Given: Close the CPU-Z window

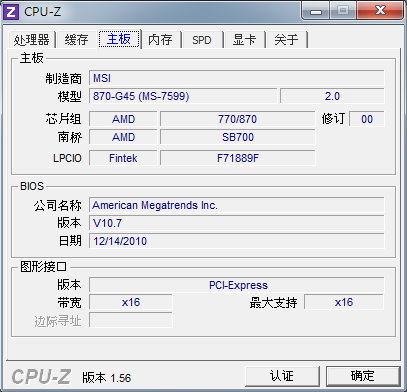Looking at the screenshot, I should (x=380, y=10).
